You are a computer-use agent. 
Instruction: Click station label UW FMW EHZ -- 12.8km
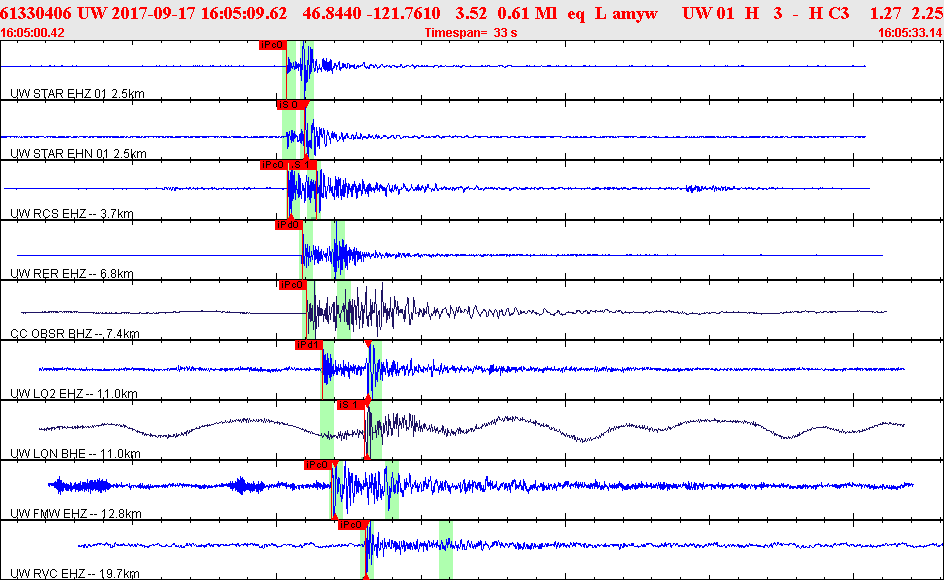(x=76, y=514)
